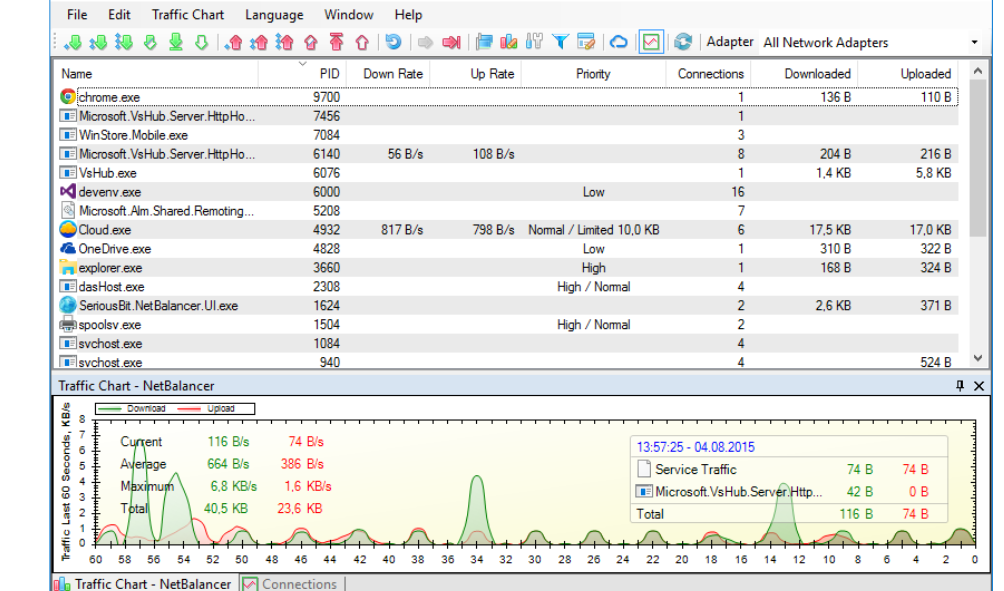Click the blue cloud sync toolbar icon

(619, 42)
